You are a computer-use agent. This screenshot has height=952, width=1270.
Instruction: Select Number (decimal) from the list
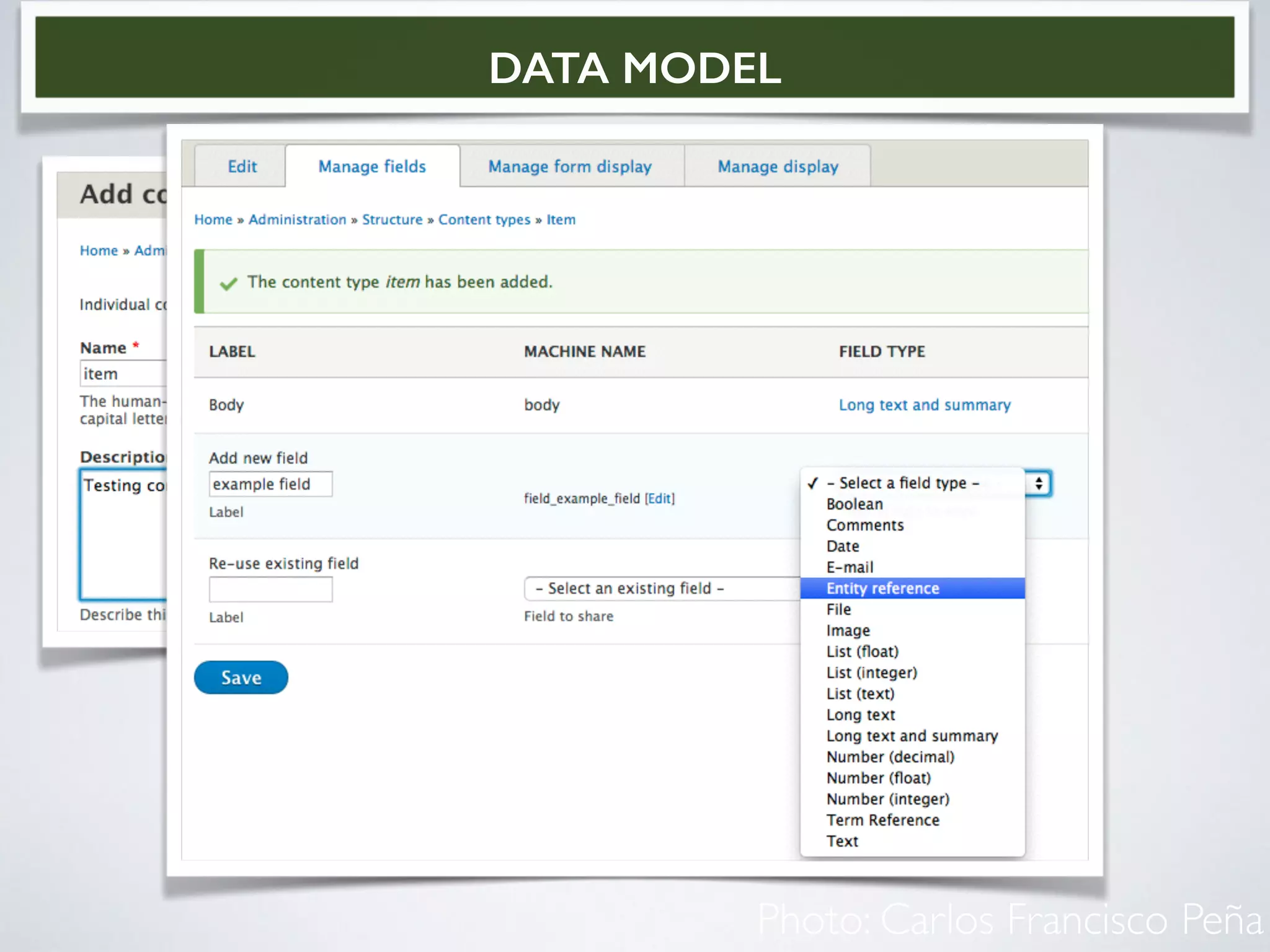pyautogui.click(x=890, y=757)
